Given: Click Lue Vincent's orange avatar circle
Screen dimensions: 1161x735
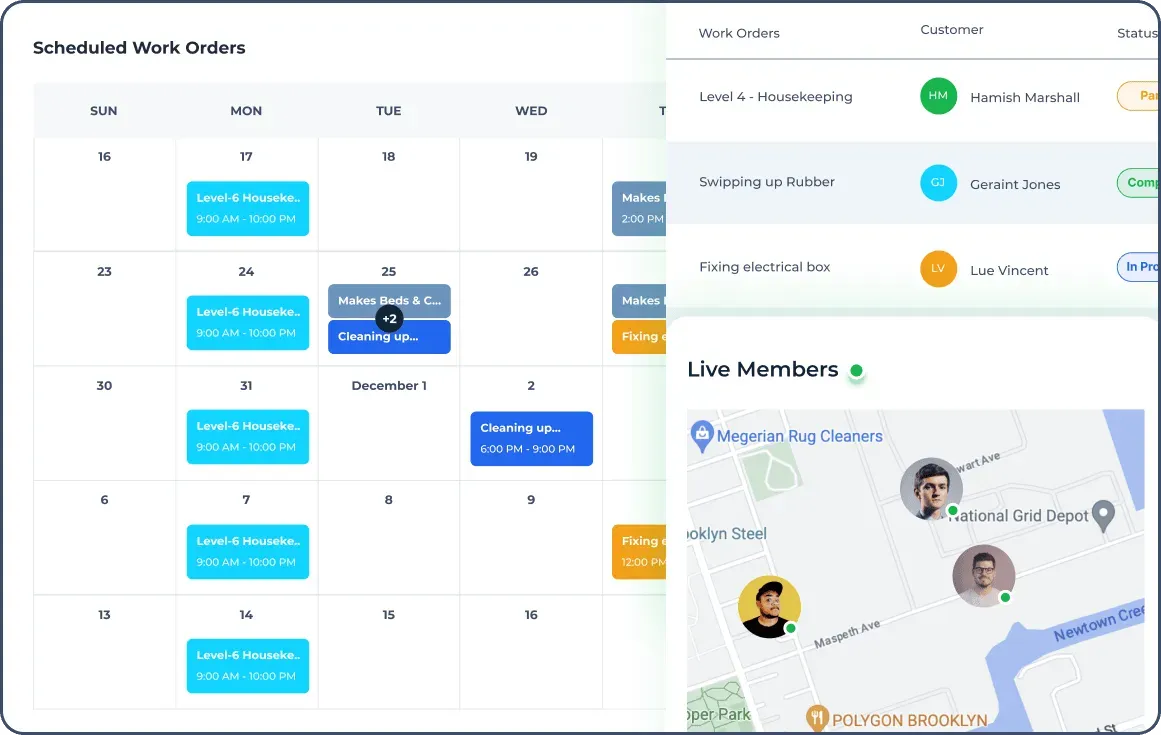Looking at the screenshot, I should 937,269.
